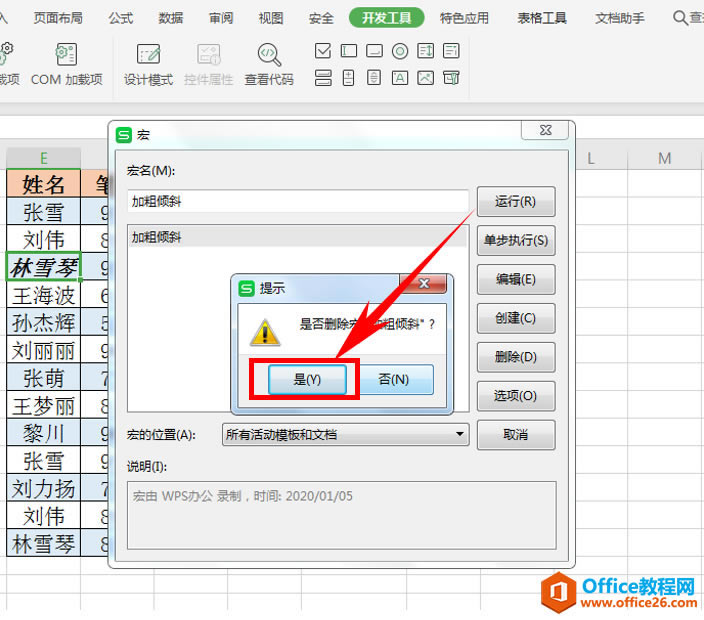Open the 文档助手 tab
Image resolution: width=704 pixels, height=620 pixels.
[620, 18]
